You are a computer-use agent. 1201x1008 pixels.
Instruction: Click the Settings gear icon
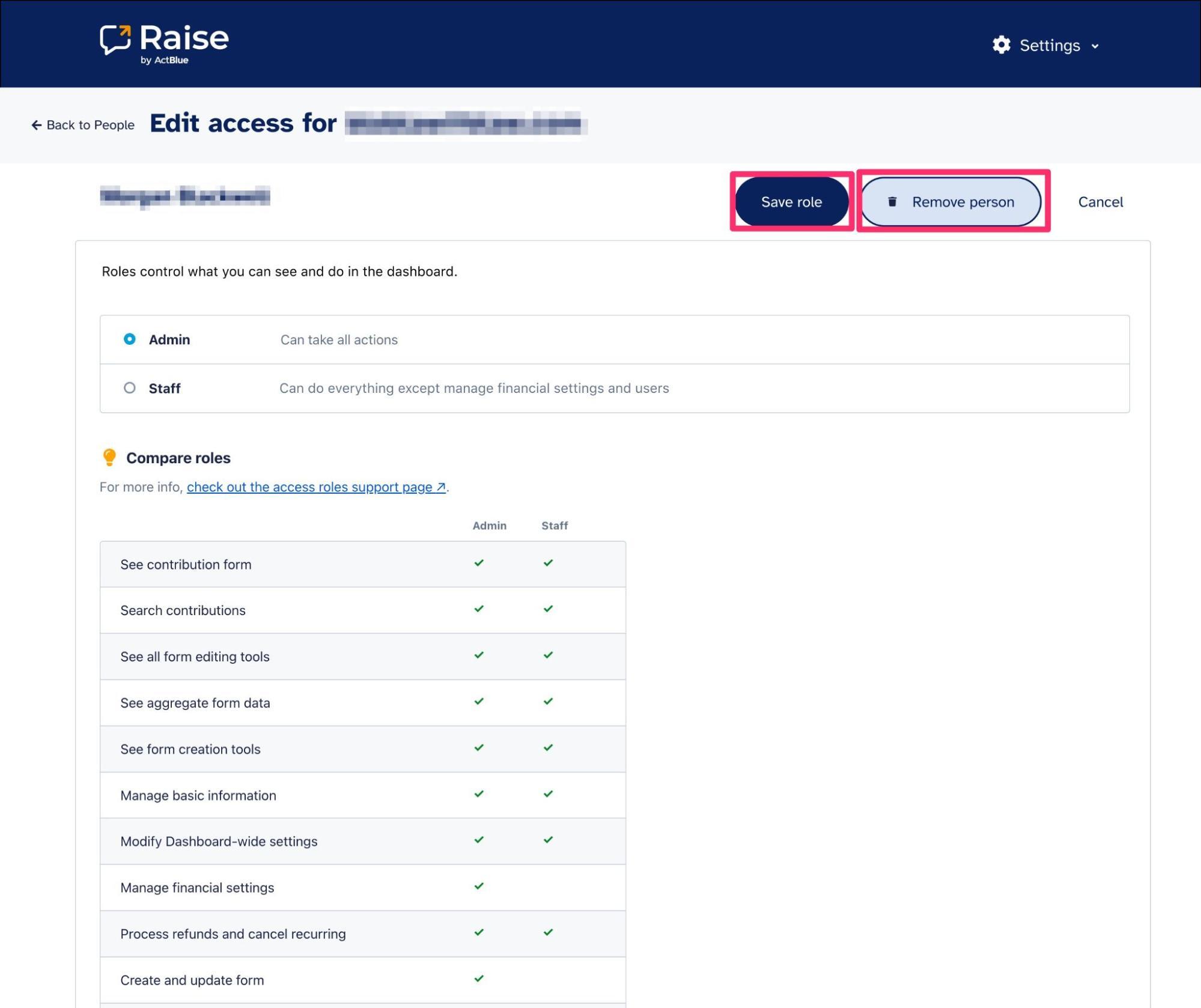click(x=1001, y=45)
